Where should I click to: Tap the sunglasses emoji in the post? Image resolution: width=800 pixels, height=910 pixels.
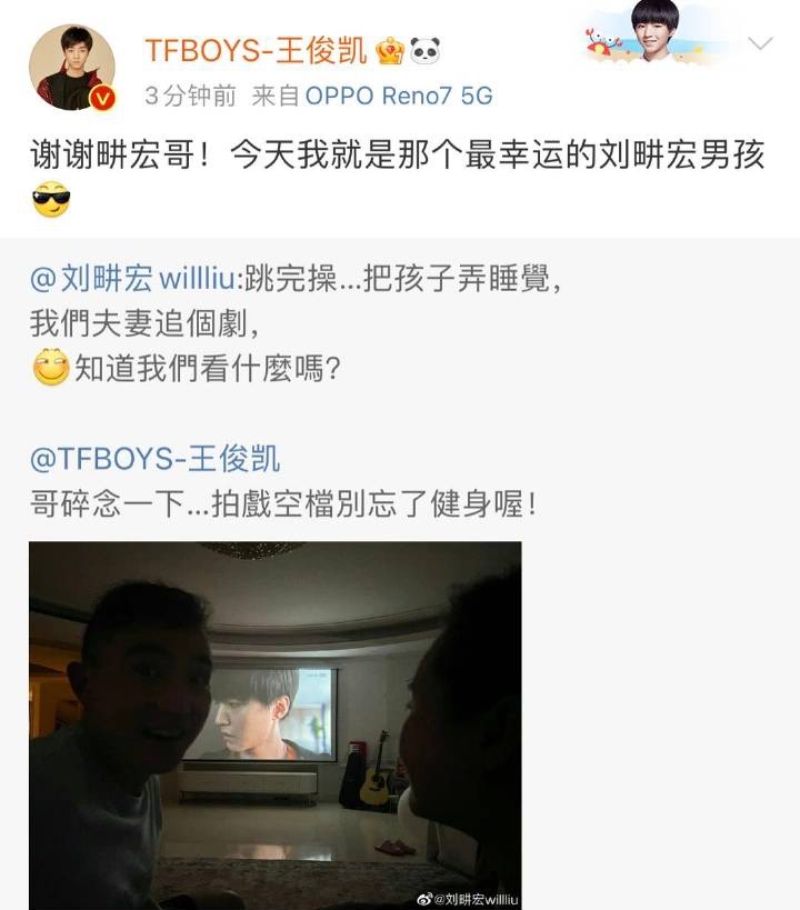click(51, 200)
